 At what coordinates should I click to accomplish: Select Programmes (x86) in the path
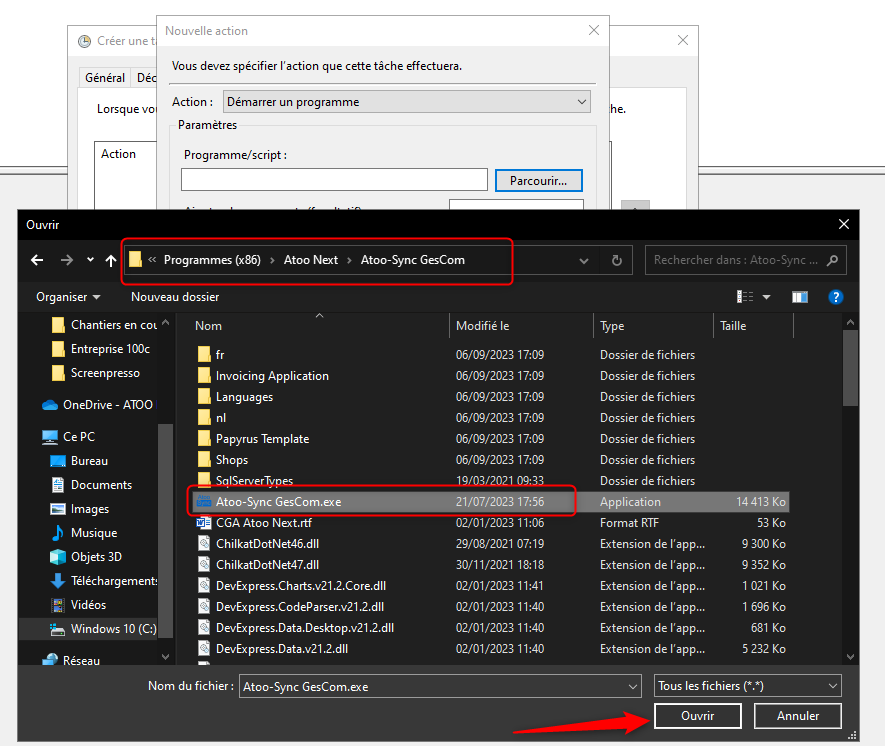tap(212, 260)
